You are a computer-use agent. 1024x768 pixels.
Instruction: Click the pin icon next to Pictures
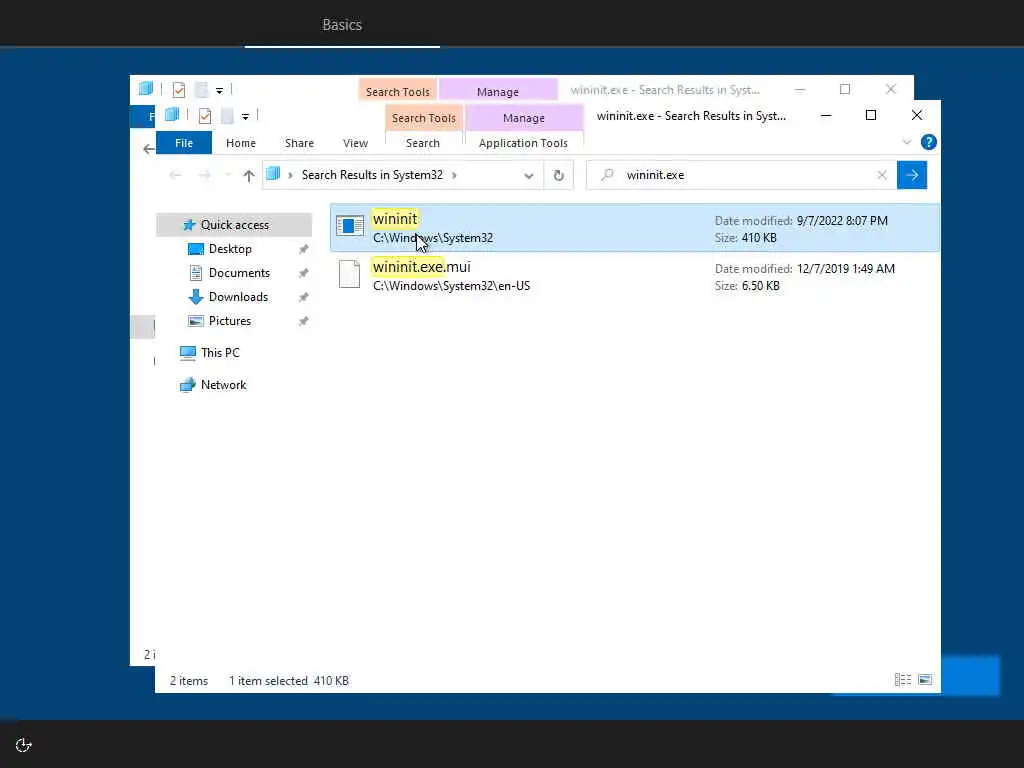303,321
